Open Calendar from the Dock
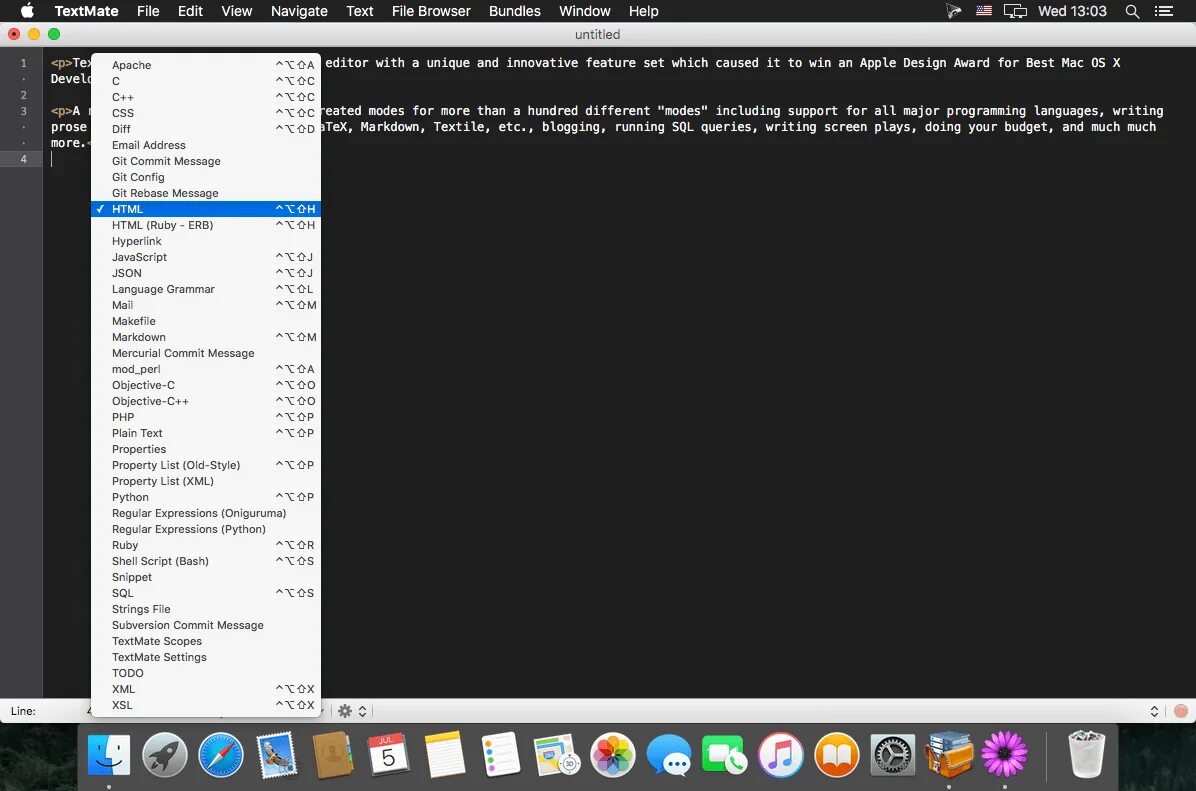The image size is (1196, 791). pyautogui.click(x=388, y=754)
